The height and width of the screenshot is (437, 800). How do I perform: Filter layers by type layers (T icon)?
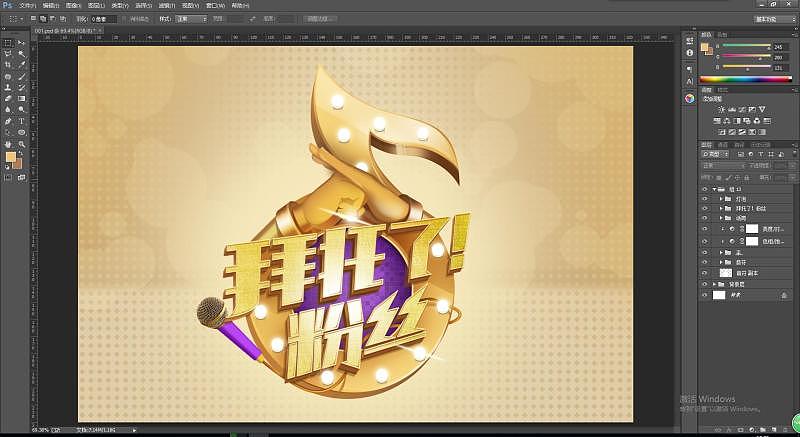click(x=761, y=155)
